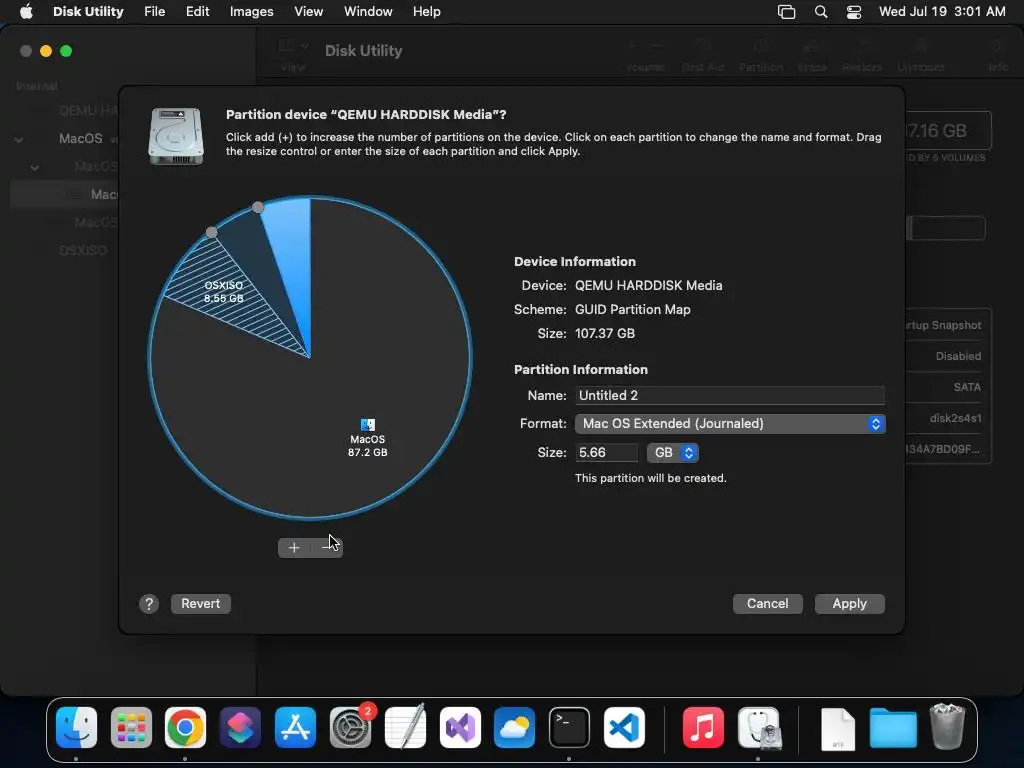Apply the partition changes
Viewport: 1024px width, 768px height.
click(x=849, y=603)
